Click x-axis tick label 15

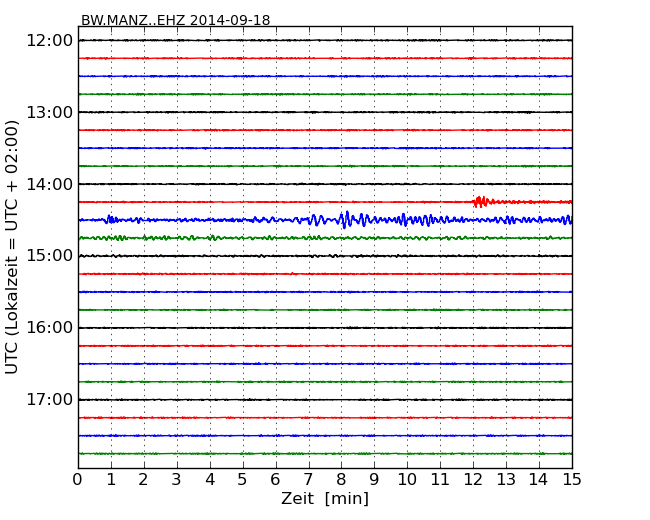[x=572, y=480]
